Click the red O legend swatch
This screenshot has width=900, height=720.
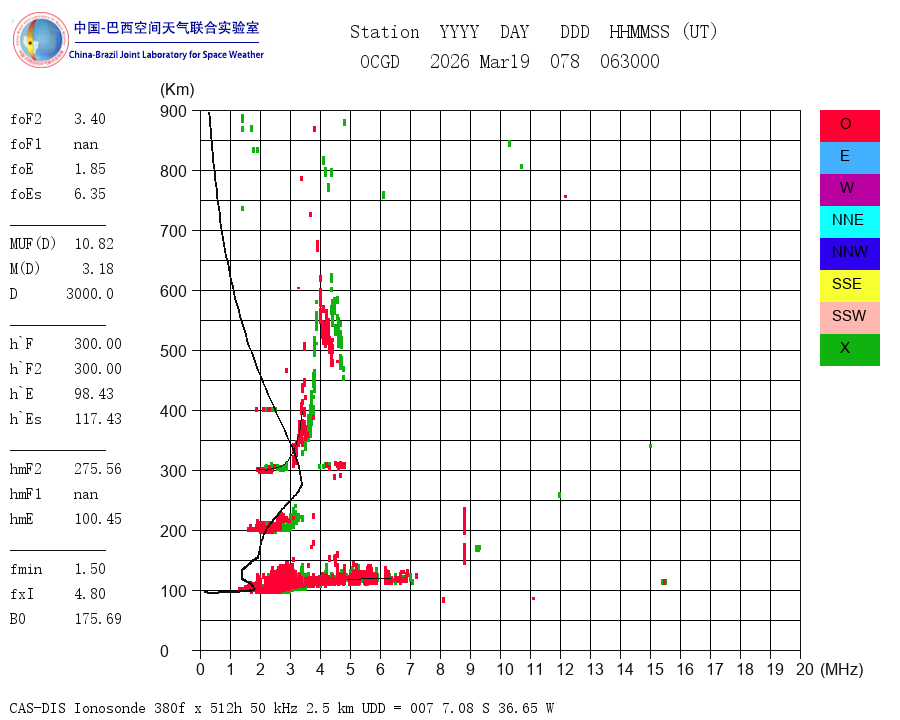pyautogui.click(x=849, y=126)
